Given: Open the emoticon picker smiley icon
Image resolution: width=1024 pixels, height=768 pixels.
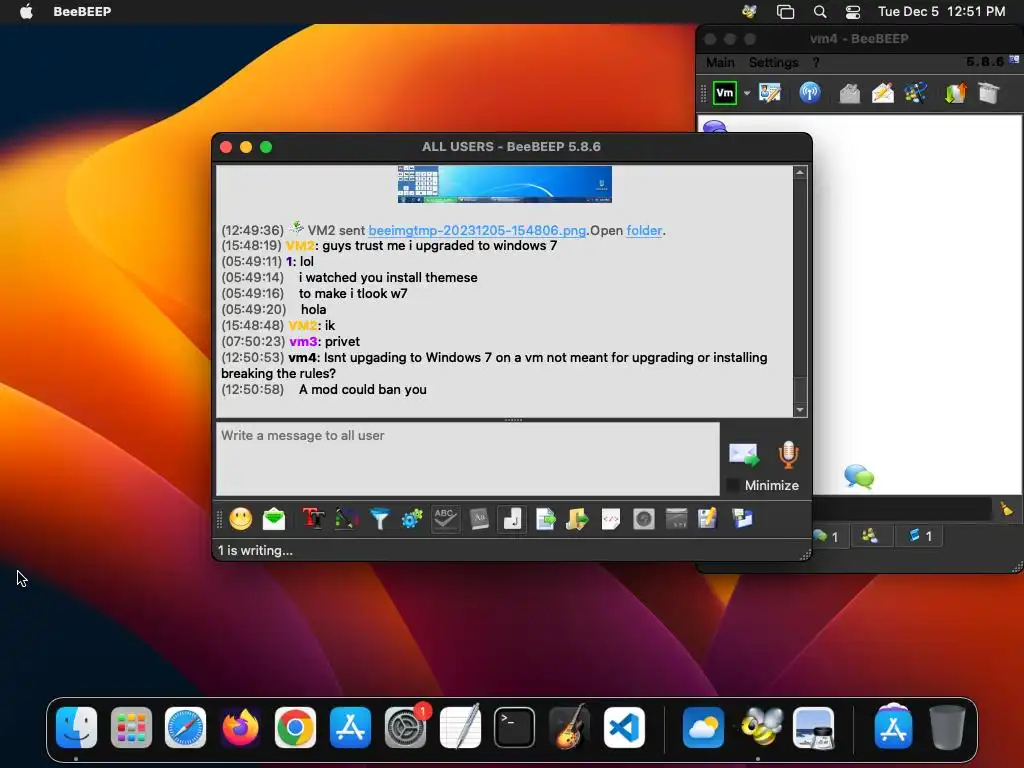Looking at the screenshot, I should 240,519.
